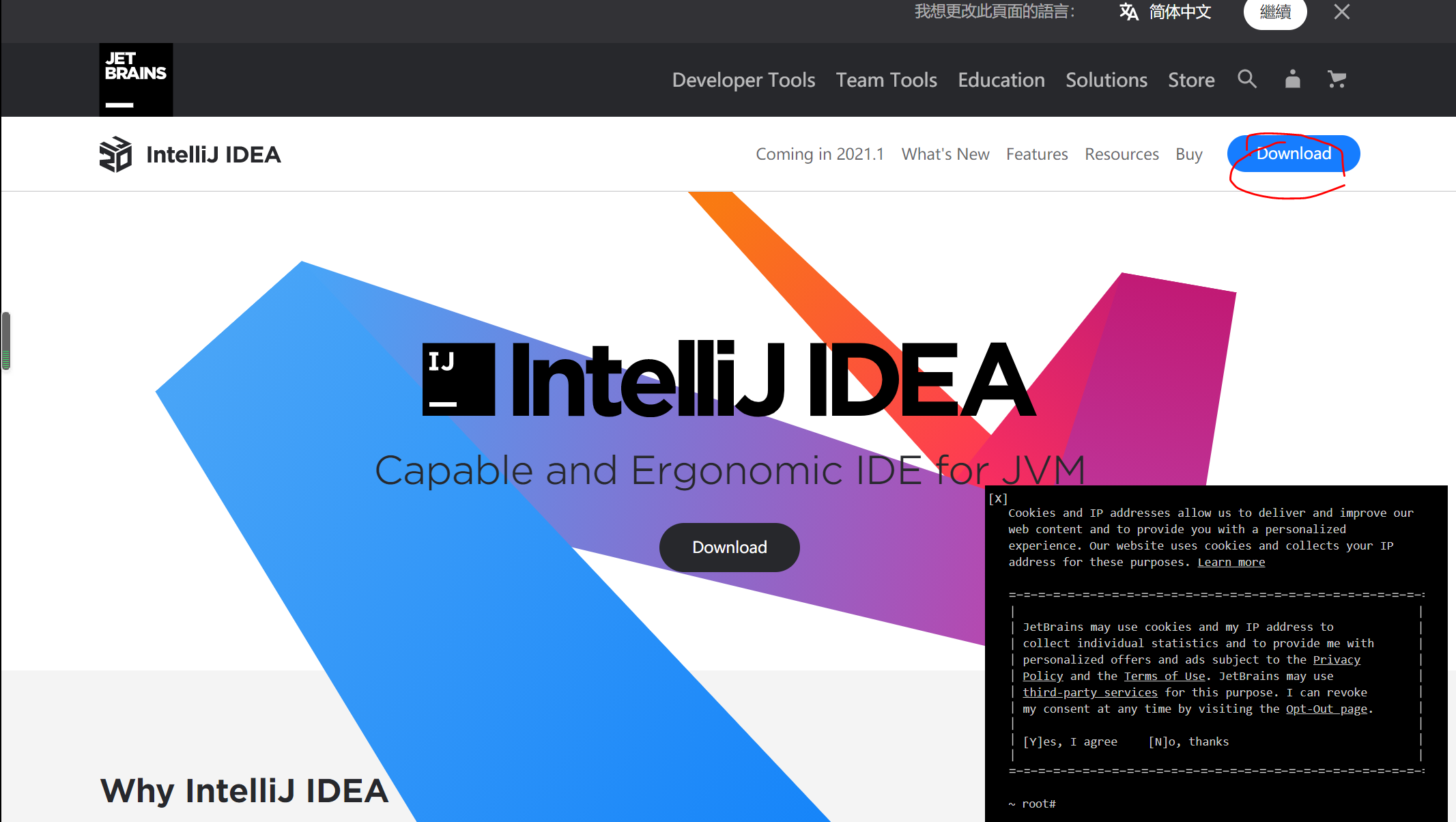Open the Learn more cookie link
The height and width of the screenshot is (822, 1456).
[x=1231, y=562]
